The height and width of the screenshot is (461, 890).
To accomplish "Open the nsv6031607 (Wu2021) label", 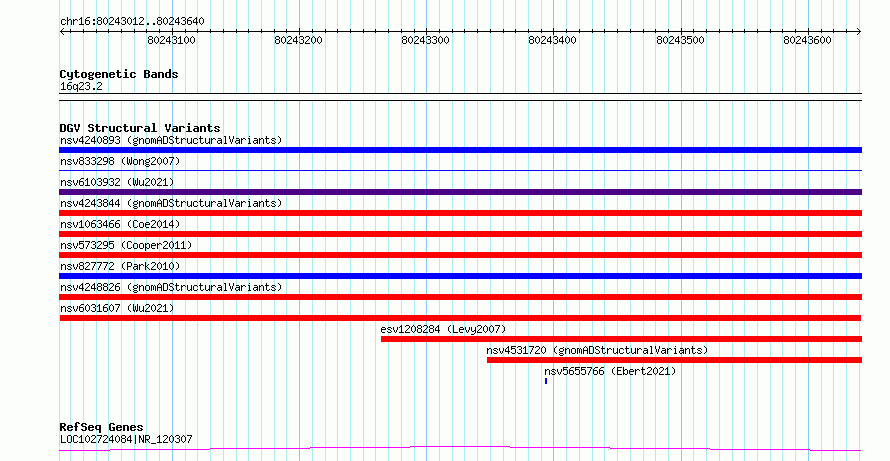I will click(x=117, y=308).
